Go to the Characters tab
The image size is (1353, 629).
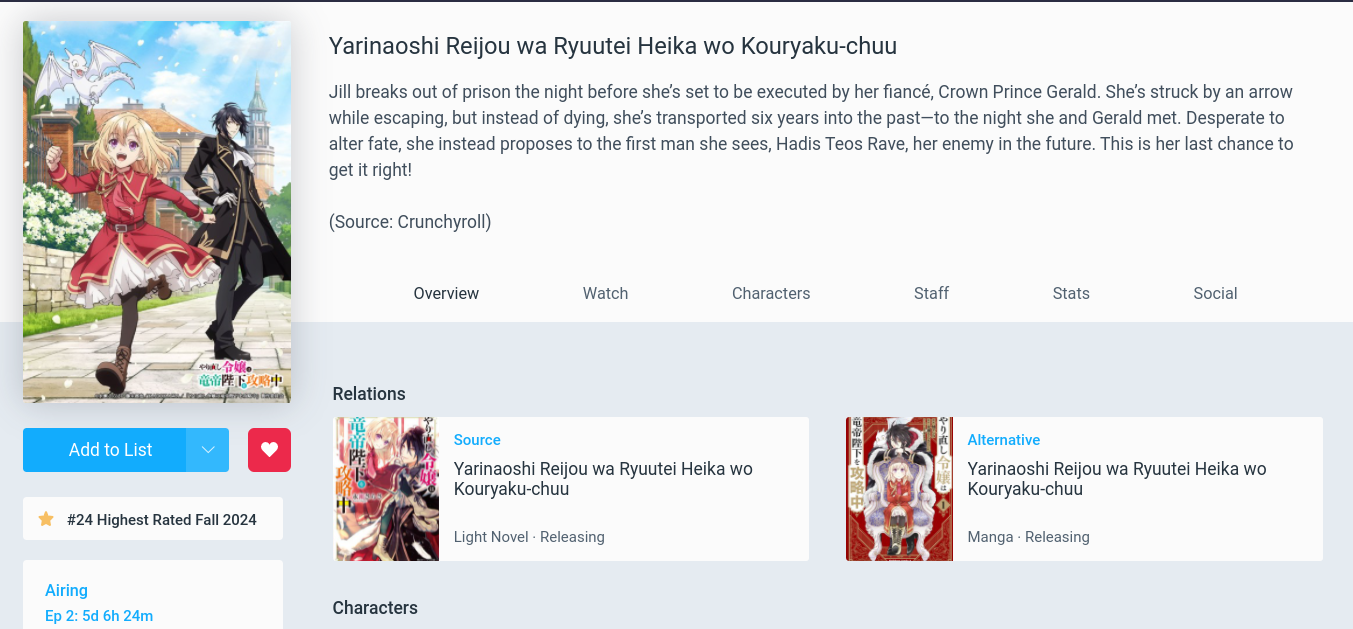(x=771, y=293)
